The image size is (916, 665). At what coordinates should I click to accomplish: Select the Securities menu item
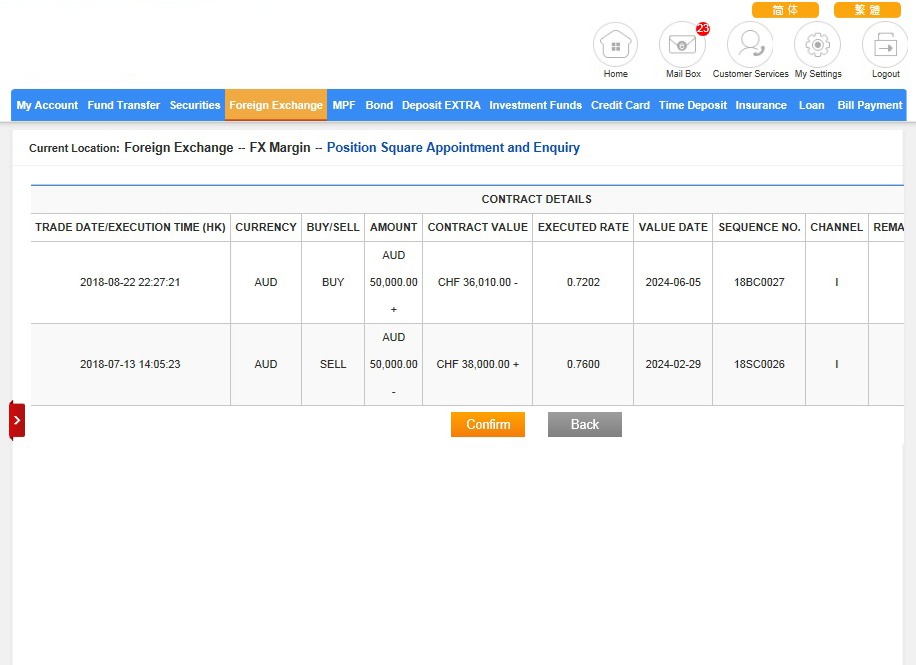tap(195, 105)
